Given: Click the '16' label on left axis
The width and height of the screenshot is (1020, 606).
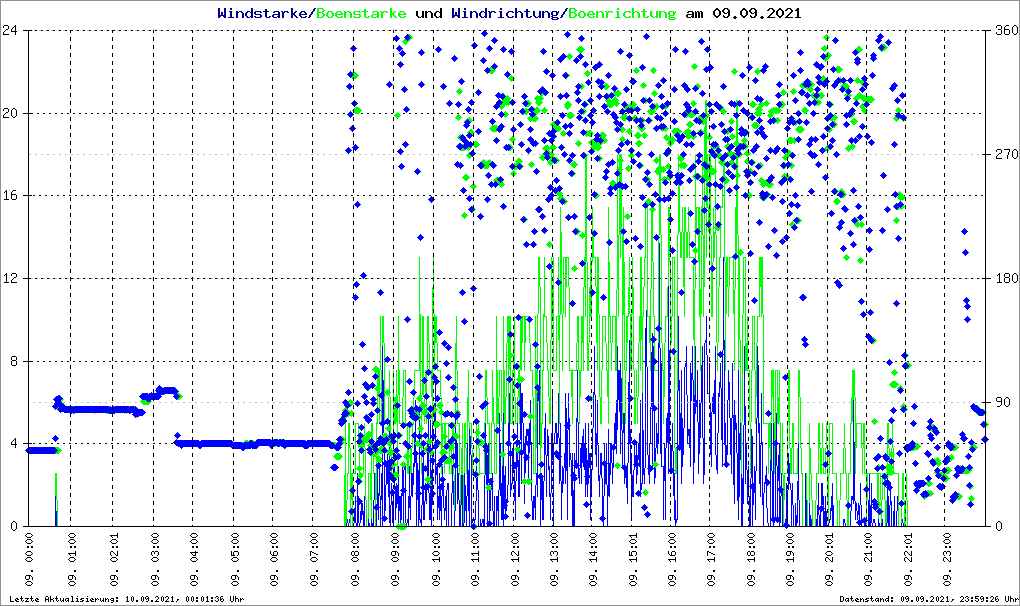Looking at the screenshot, I should click(18, 196).
